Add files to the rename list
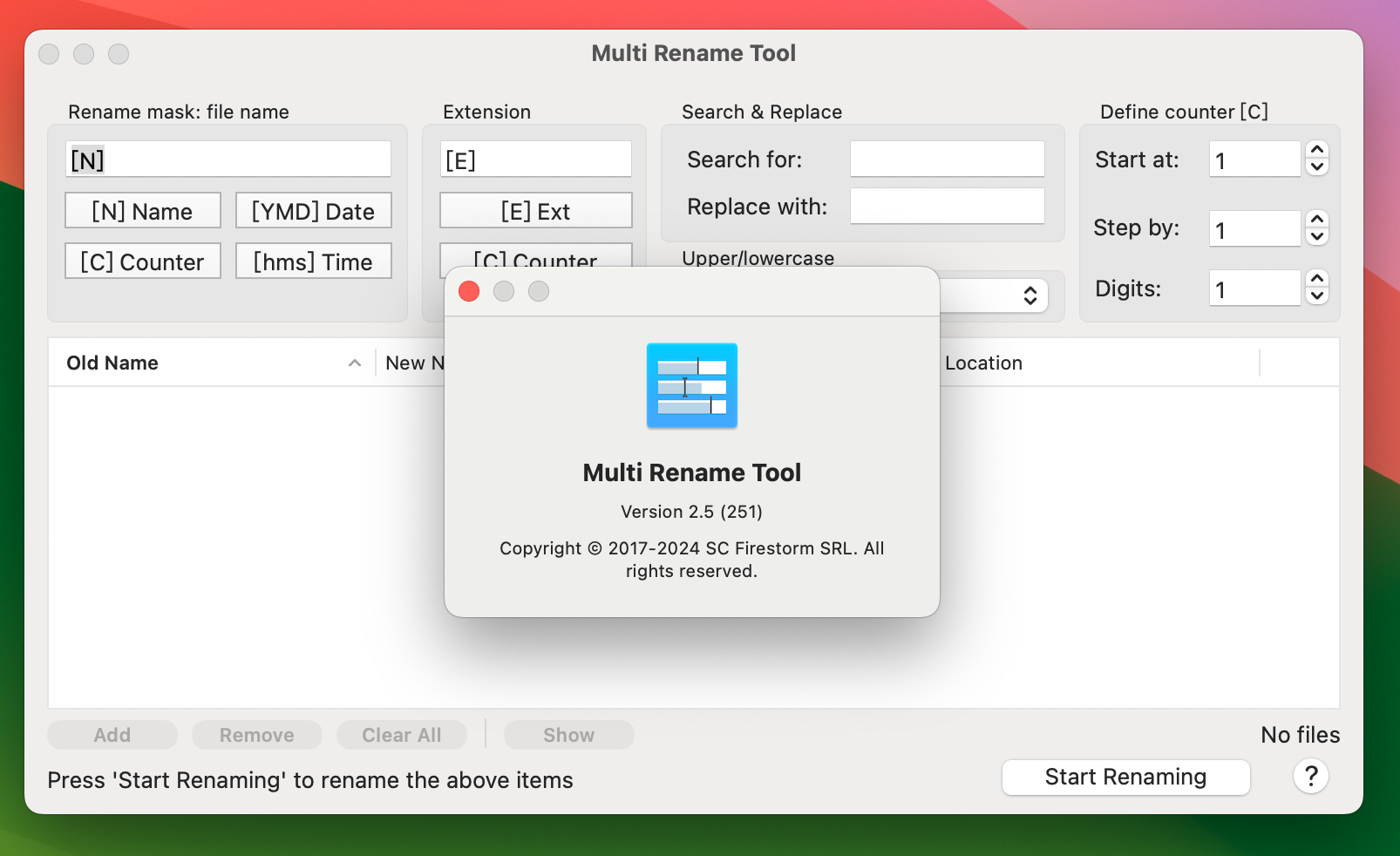 click(112, 735)
